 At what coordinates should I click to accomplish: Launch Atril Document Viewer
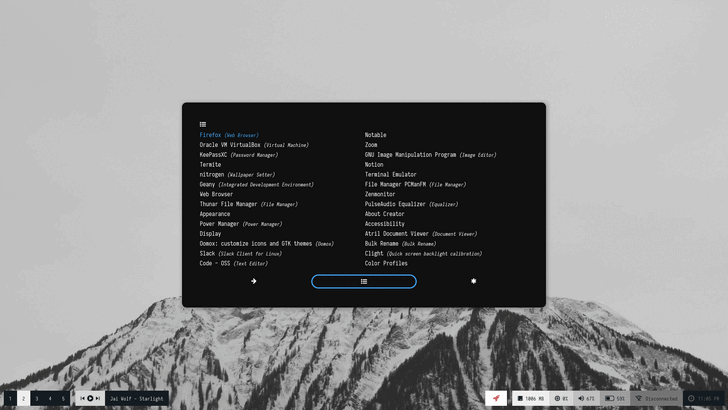pos(421,234)
